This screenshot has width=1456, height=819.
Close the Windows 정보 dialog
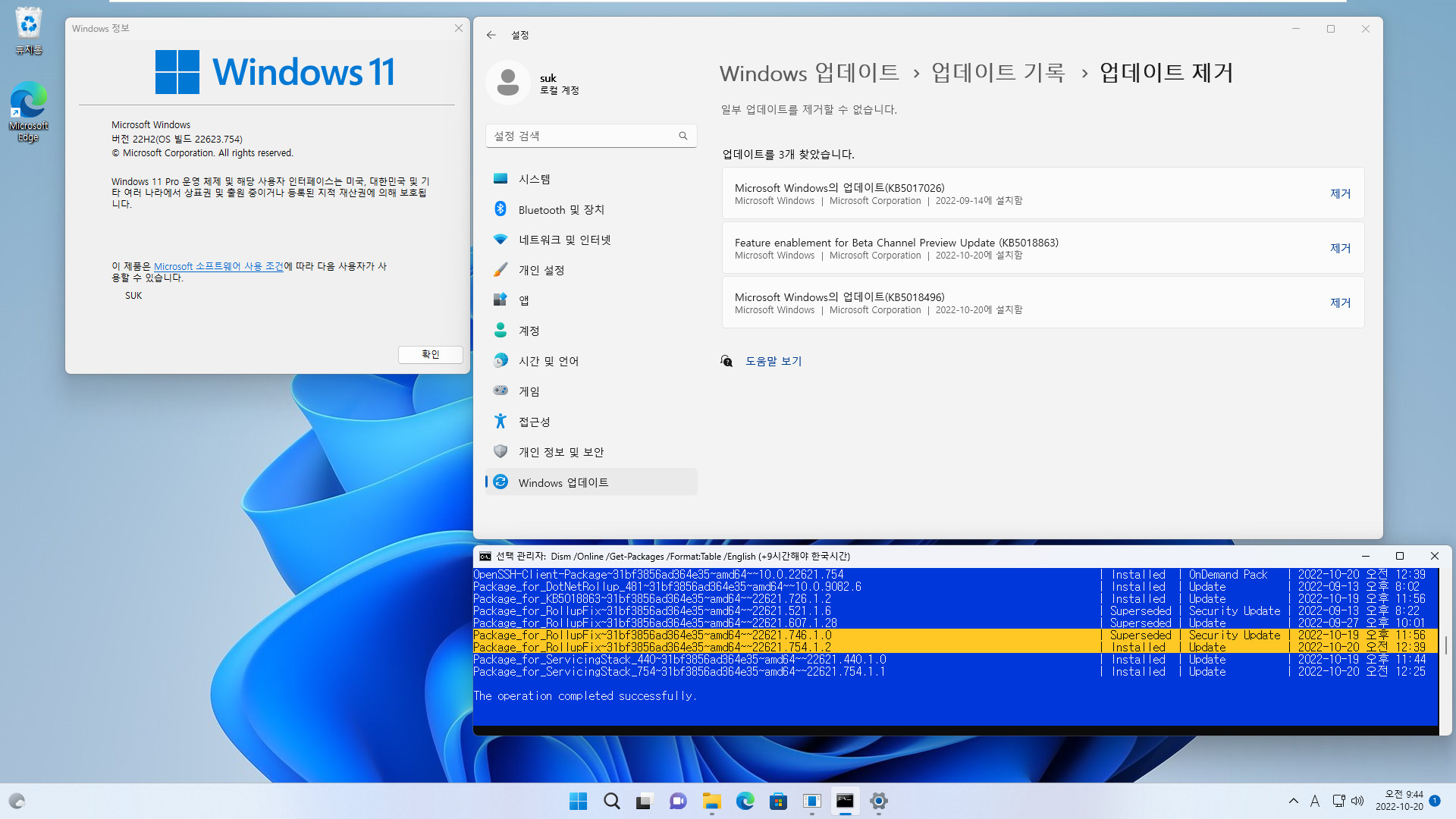[458, 28]
